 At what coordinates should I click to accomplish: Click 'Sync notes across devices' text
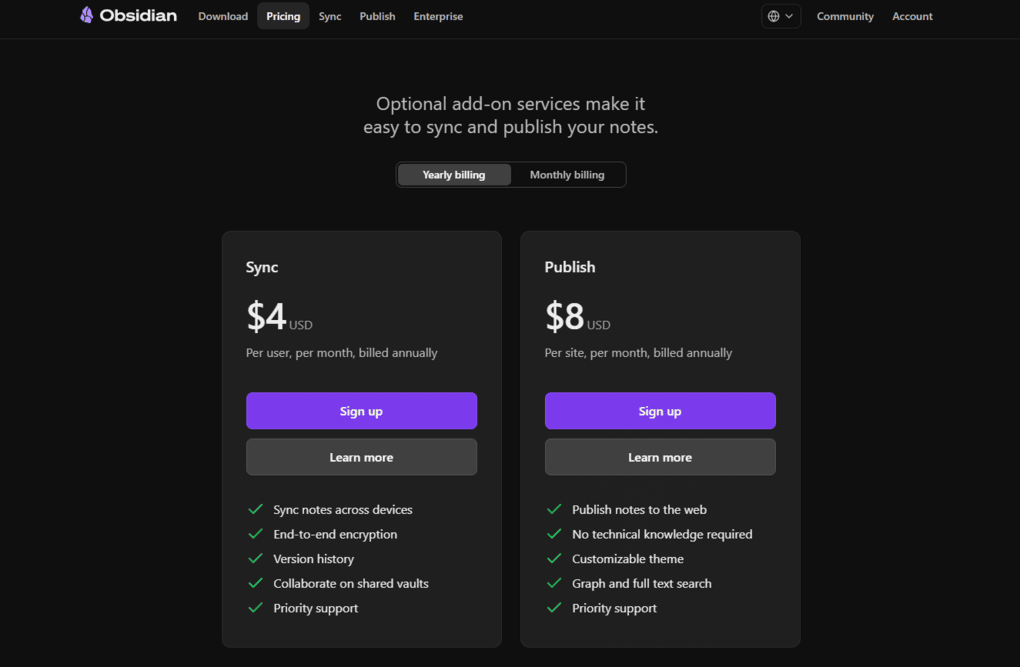[343, 510]
